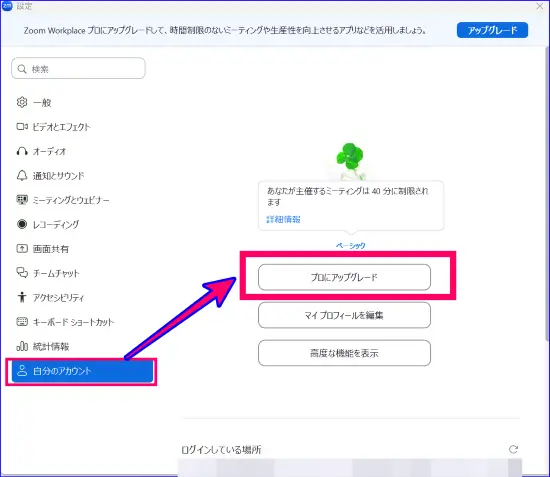Click the Zoom Workplace upgrade banner text
Image resolution: width=550 pixels, height=477 pixels.
pyautogui.click(x=225, y=31)
